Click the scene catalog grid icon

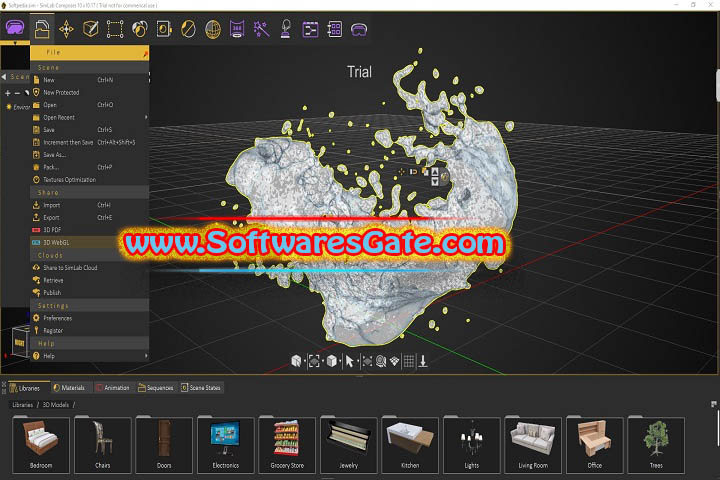[x=335, y=29]
